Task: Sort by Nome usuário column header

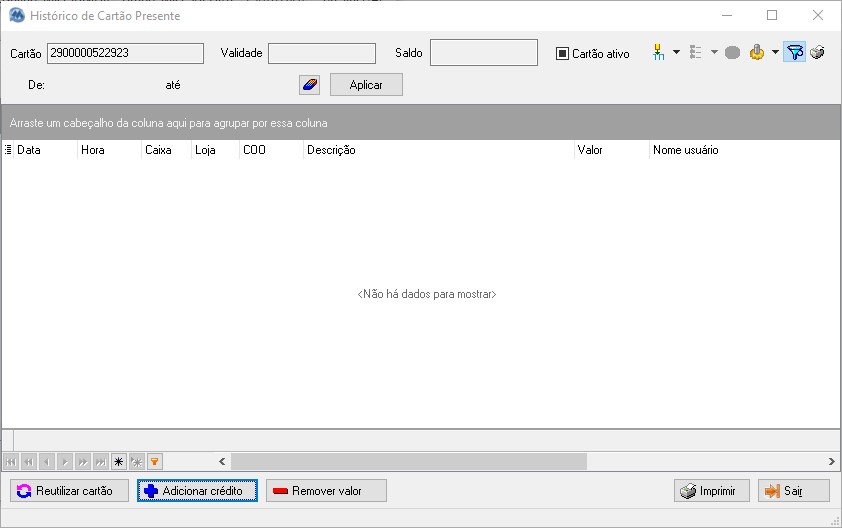Action: point(745,150)
